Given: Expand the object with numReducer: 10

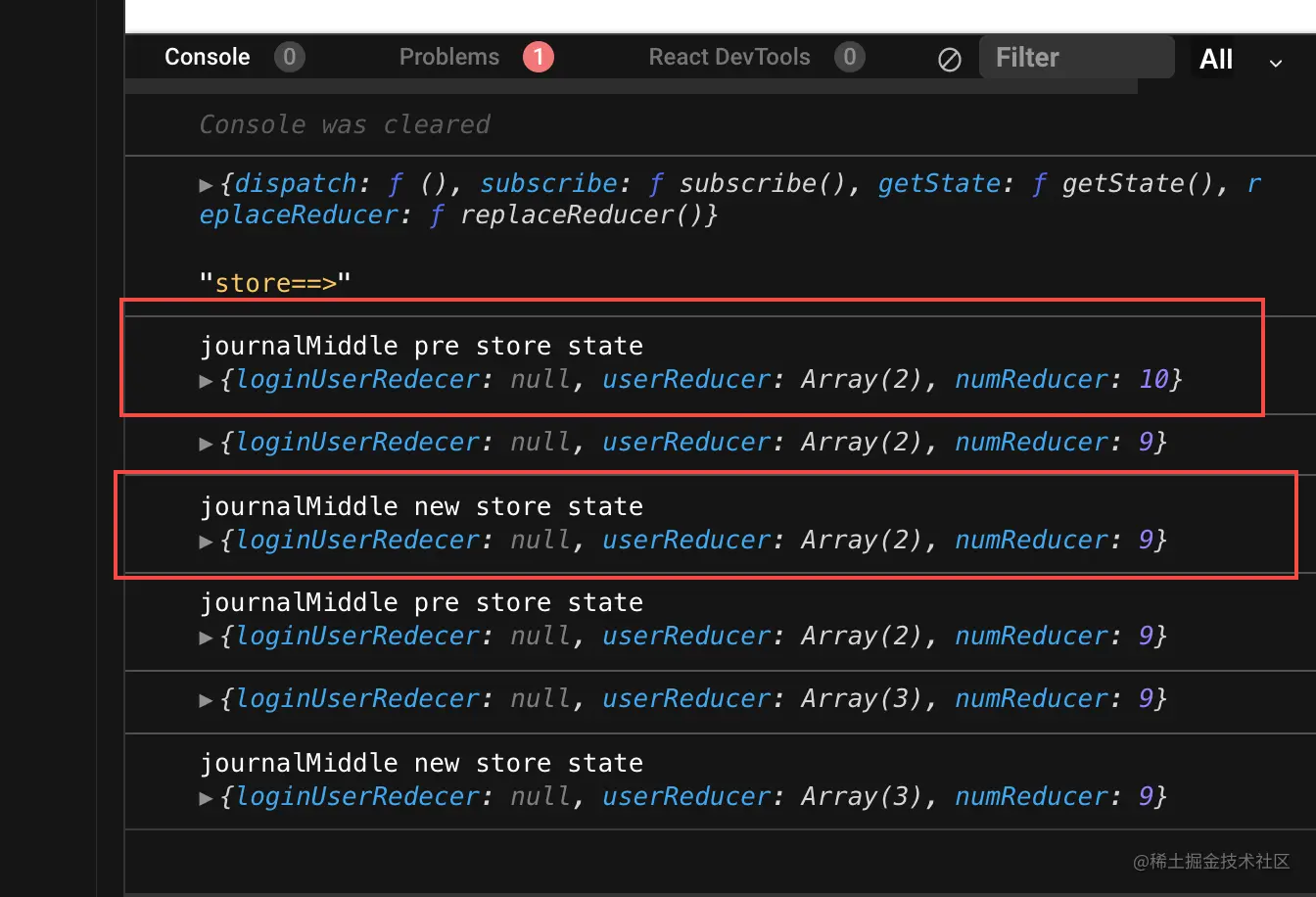Looking at the screenshot, I should [206, 380].
